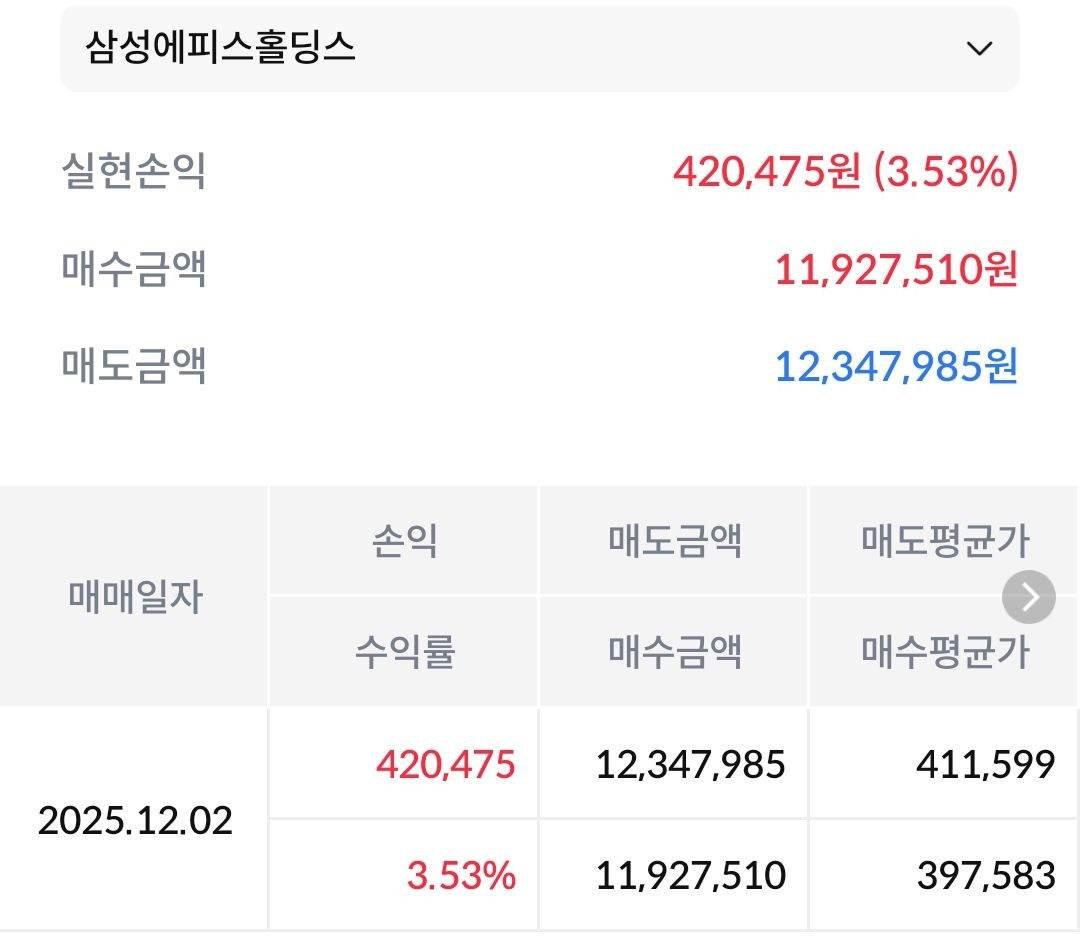1080x944 pixels.
Task: Click the chevron arrow in stock selector
Action: [979, 48]
